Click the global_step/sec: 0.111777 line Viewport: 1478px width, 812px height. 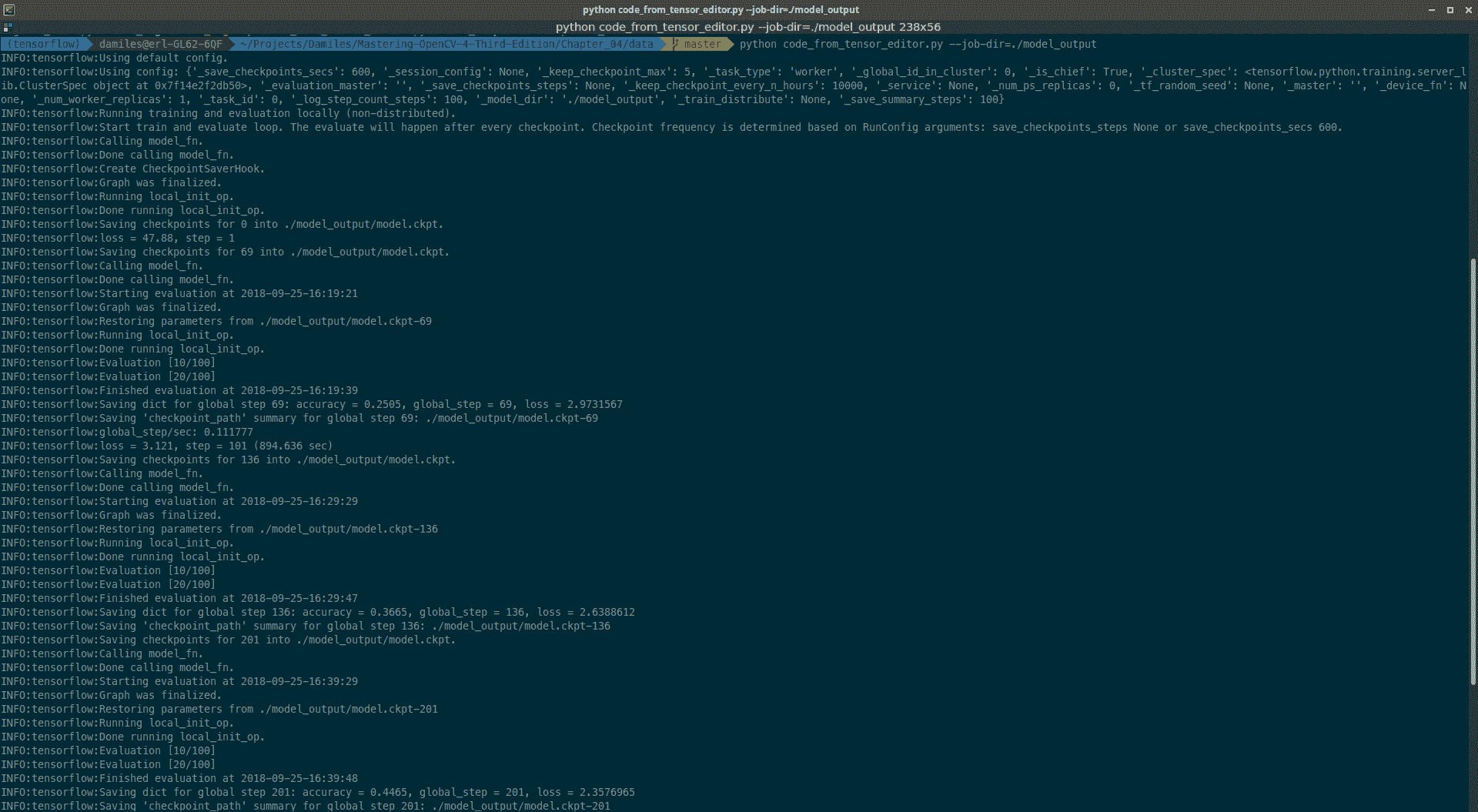pos(127,432)
